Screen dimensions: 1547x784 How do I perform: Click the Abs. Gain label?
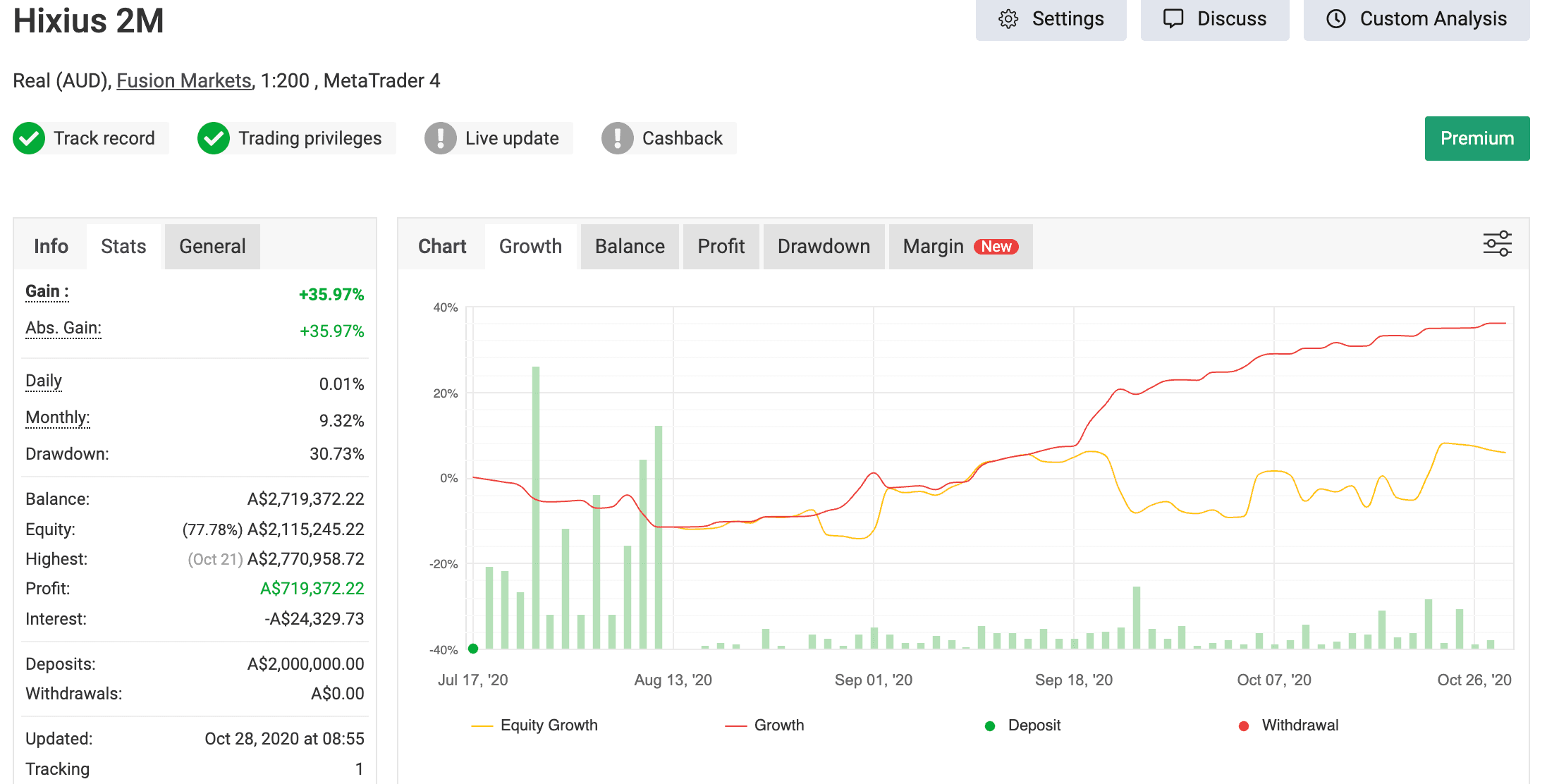[x=63, y=328]
